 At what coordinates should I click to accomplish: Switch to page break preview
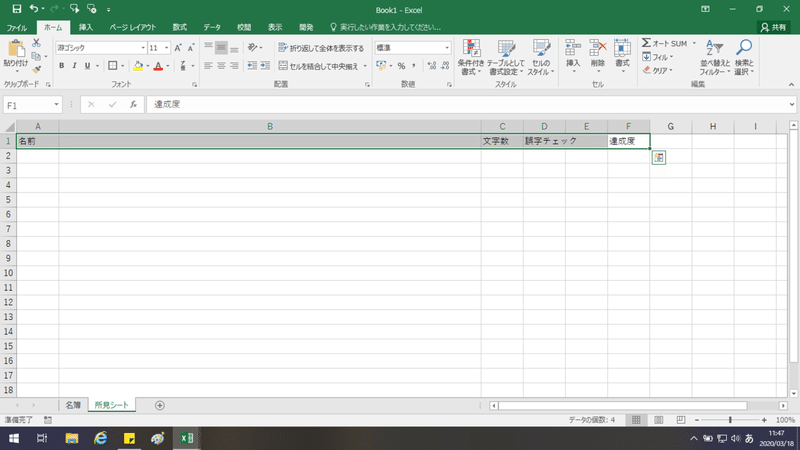(681, 420)
